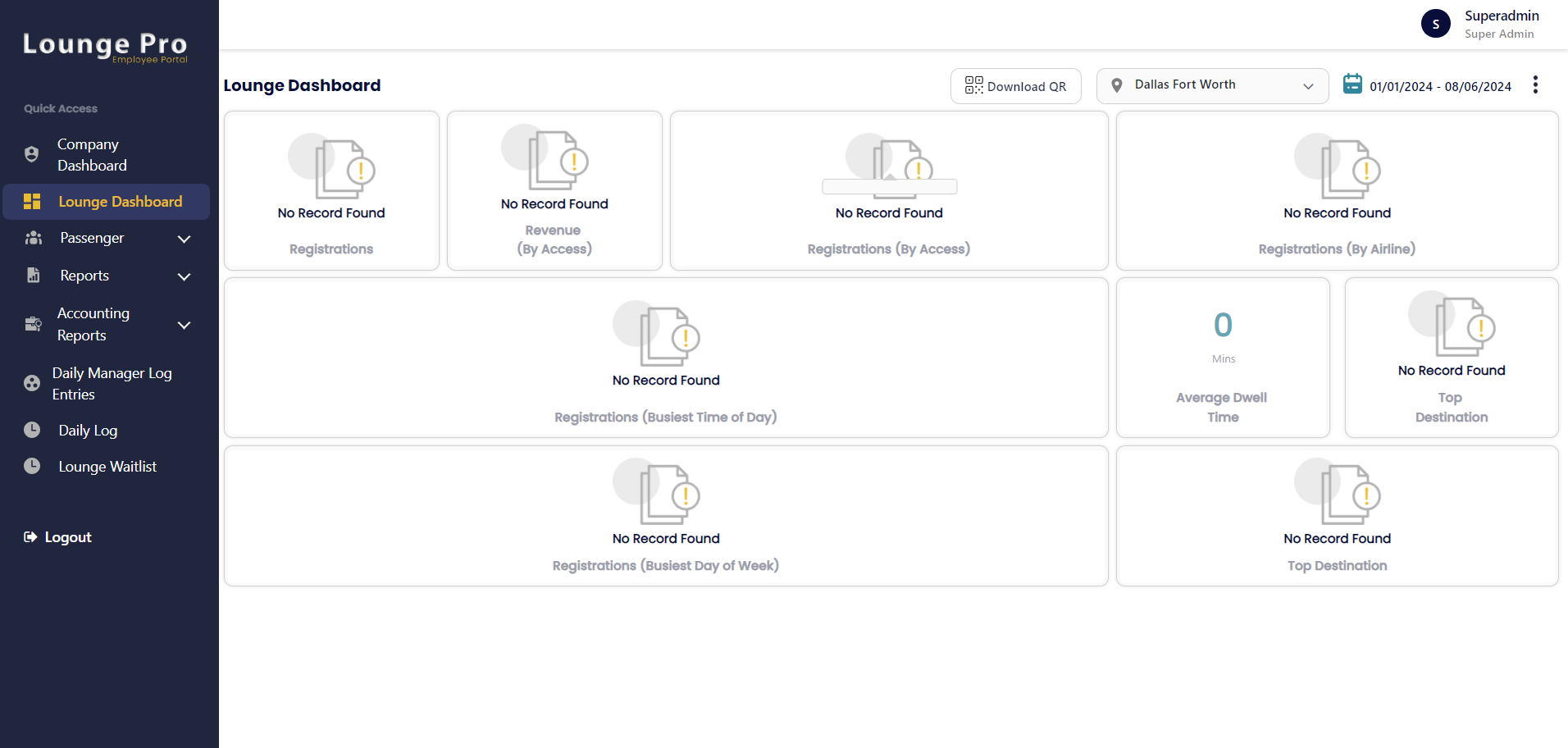Expand the Accounting Reports chevron
1568x748 pixels.
(185, 325)
